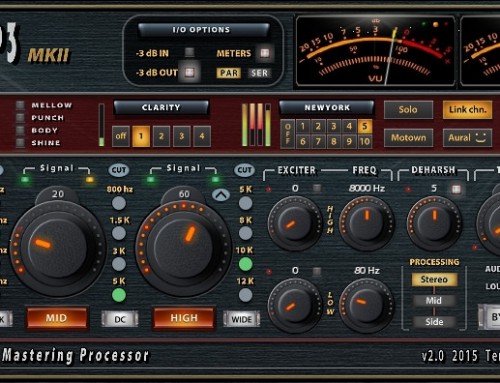
Task: Click the Exciter LOW frequency knob
Action: 367,306
